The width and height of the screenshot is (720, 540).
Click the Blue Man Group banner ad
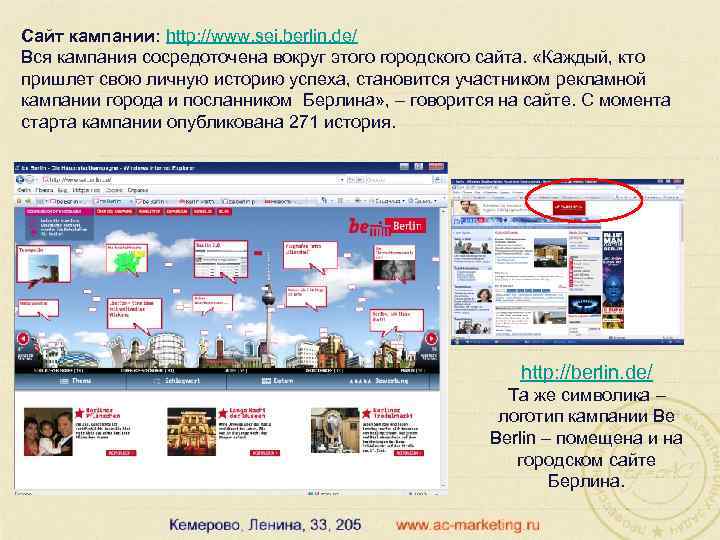613,280
